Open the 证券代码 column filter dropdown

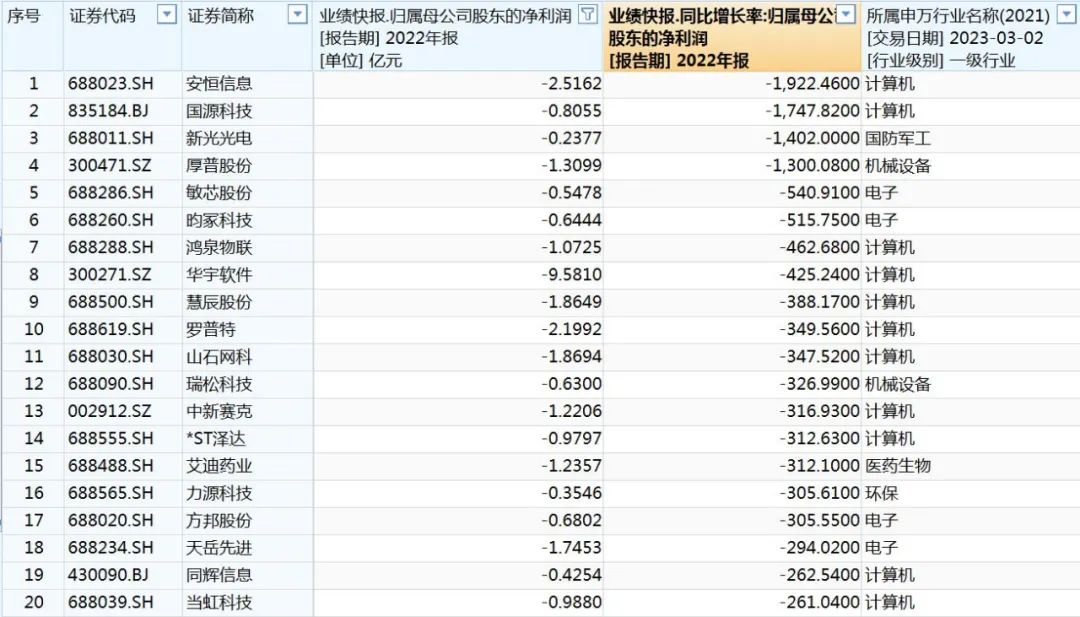coord(167,16)
